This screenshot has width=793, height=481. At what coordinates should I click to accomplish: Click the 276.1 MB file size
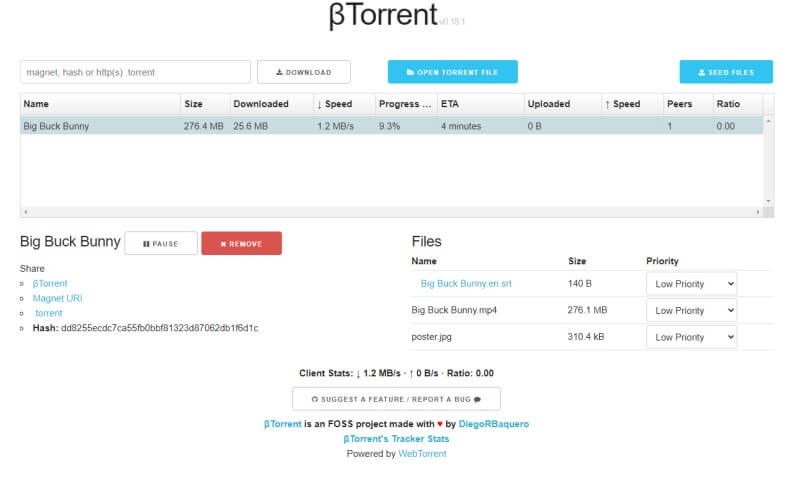tap(587, 310)
